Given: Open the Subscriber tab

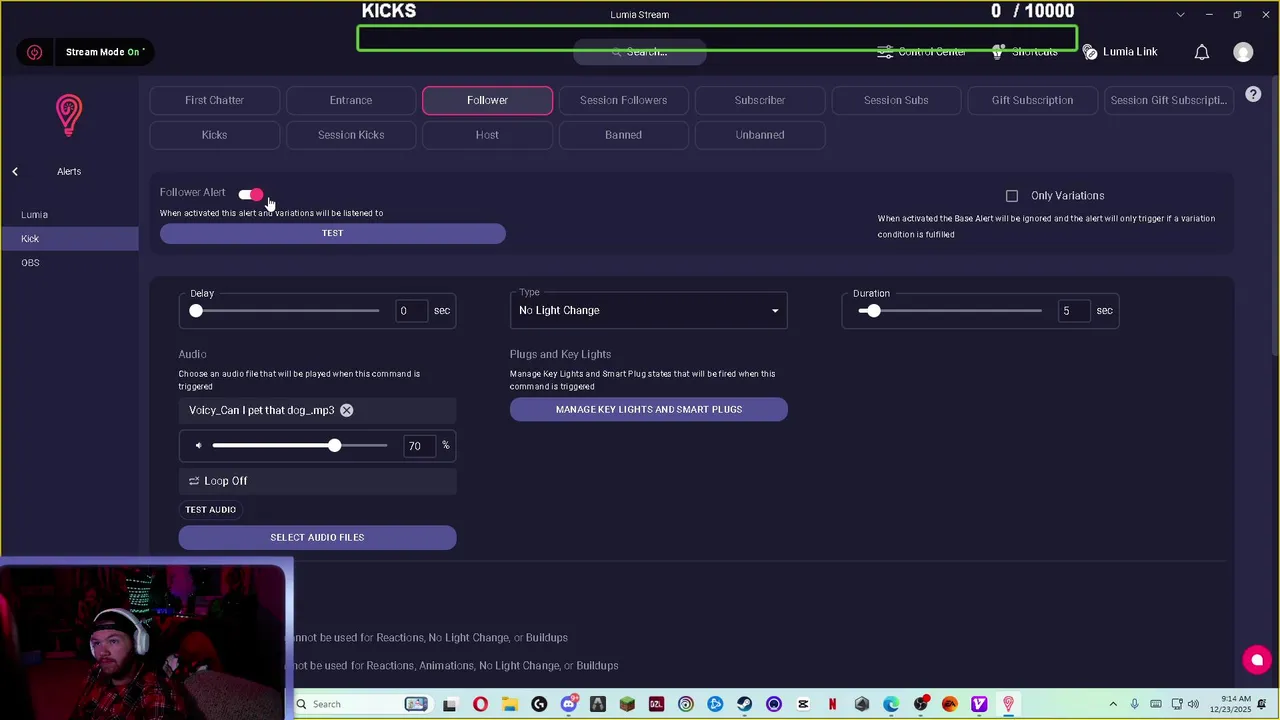Looking at the screenshot, I should pos(760,100).
